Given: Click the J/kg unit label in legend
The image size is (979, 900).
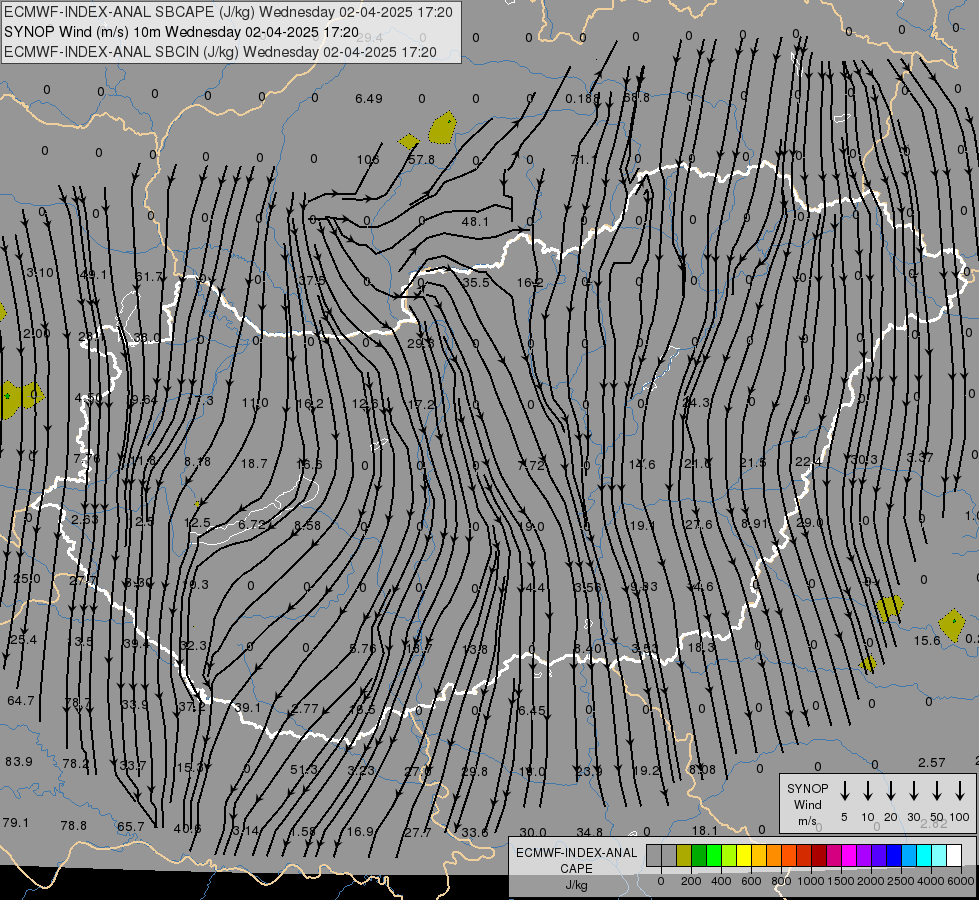Looking at the screenshot, I should point(576,885).
